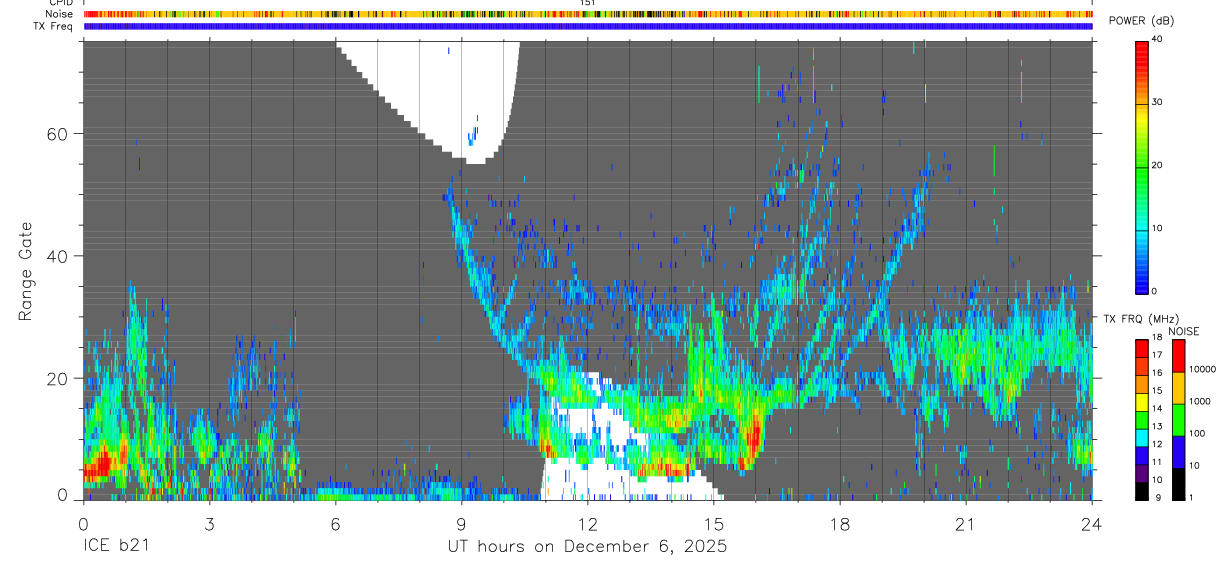
Task: Click the 40 tick label on Range Gate axis
Action: click(58, 256)
